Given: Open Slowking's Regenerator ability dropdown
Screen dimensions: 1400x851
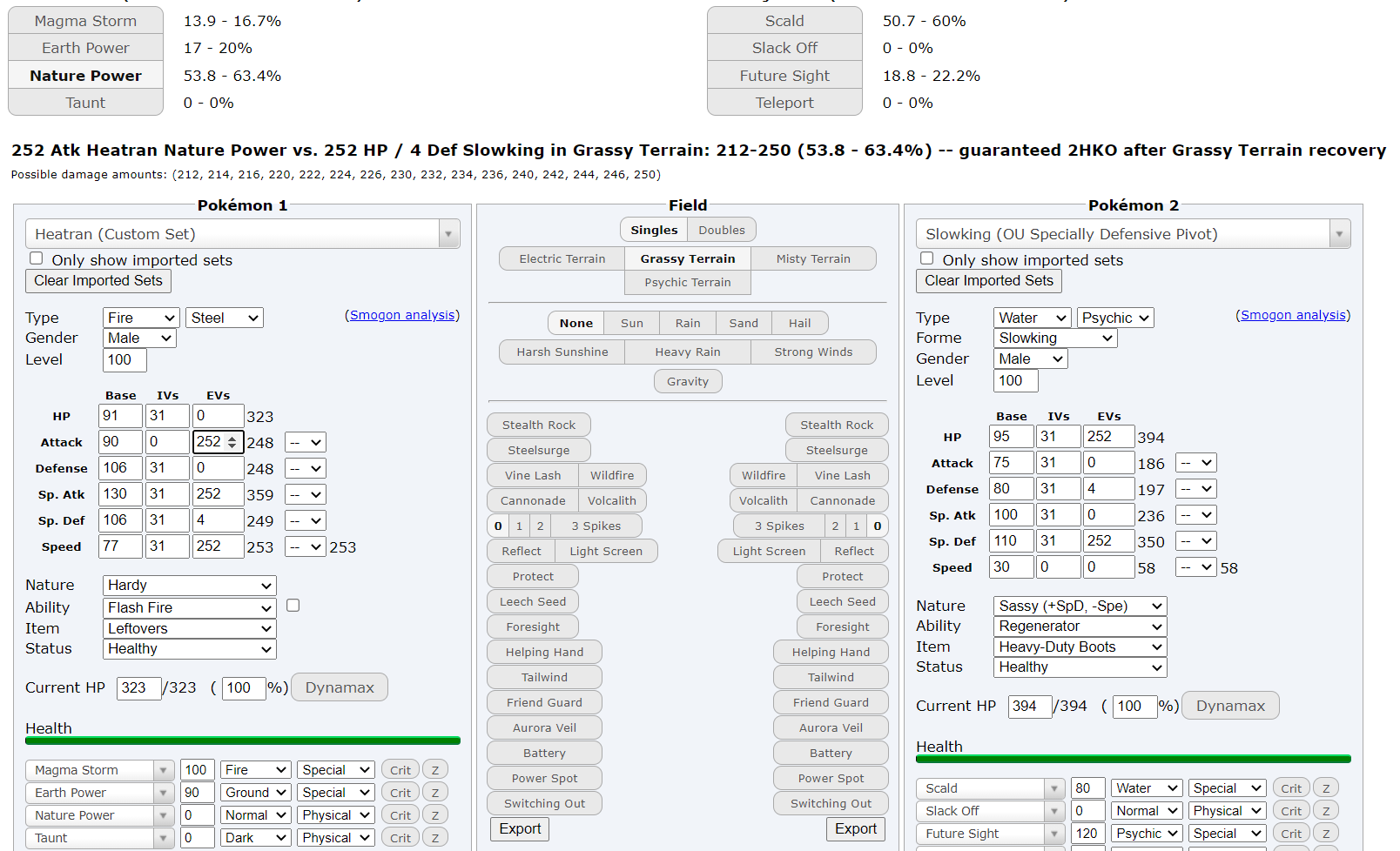Looking at the screenshot, I should click(1080, 627).
